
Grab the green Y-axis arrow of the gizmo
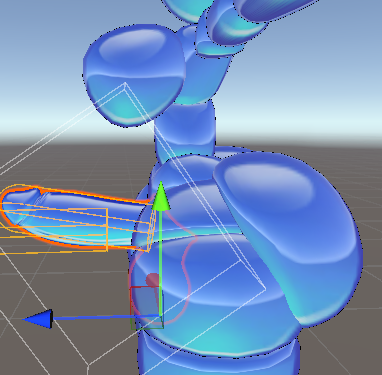(161, 197)
